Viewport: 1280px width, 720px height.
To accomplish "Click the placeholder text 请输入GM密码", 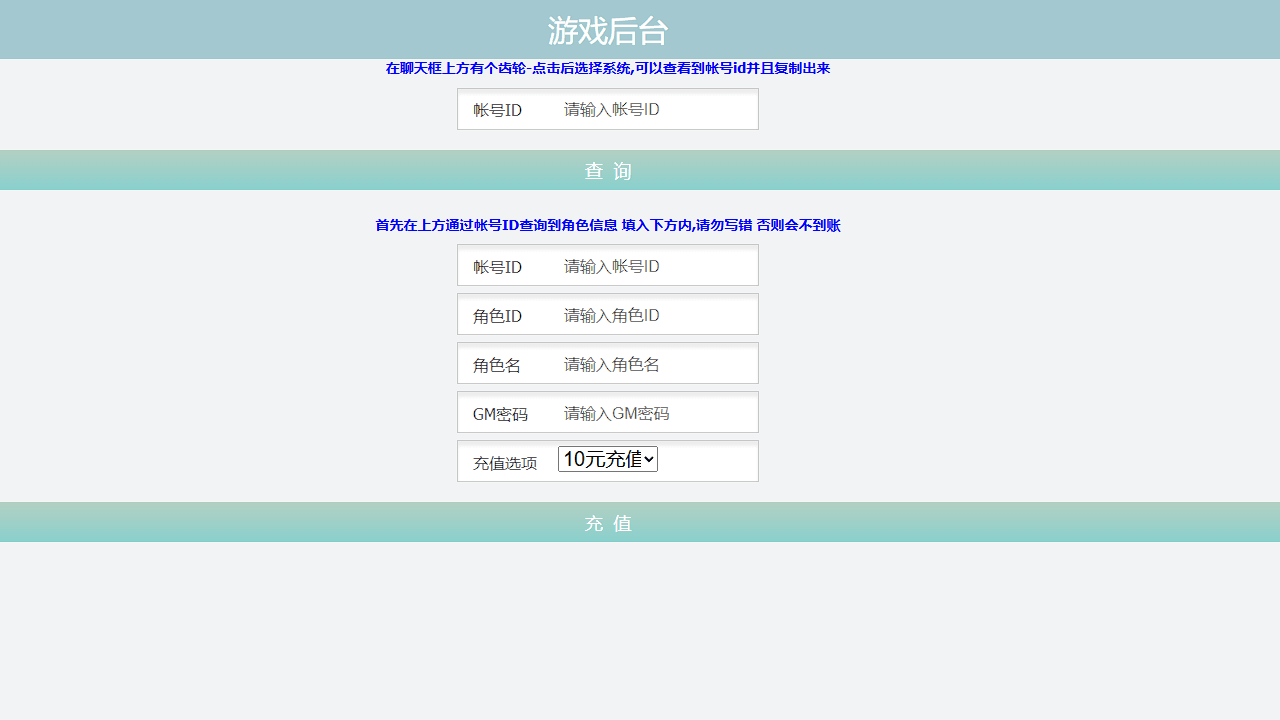I will (616, 412).
